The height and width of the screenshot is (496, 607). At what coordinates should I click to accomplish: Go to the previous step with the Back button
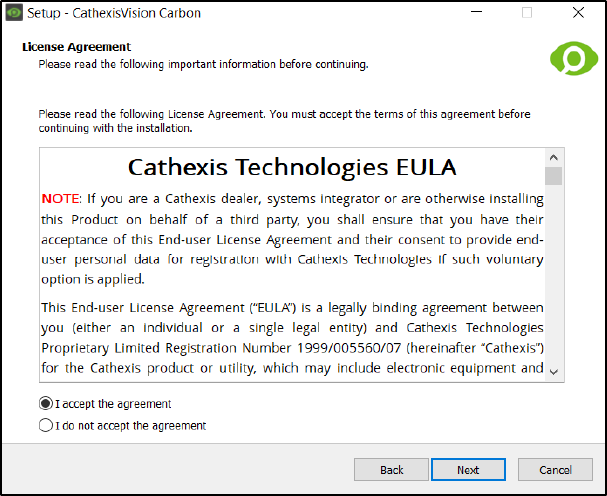(x=391, y=470)
